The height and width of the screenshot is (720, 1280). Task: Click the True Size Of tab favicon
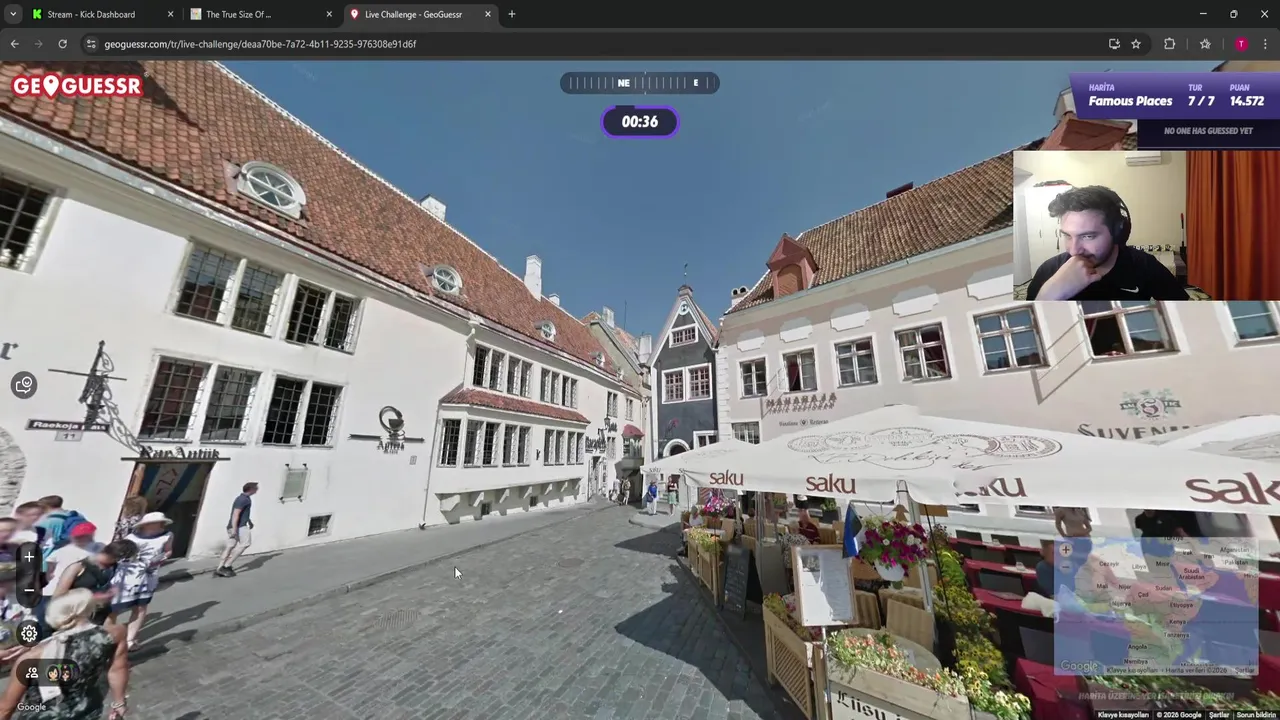coord(196,14)
